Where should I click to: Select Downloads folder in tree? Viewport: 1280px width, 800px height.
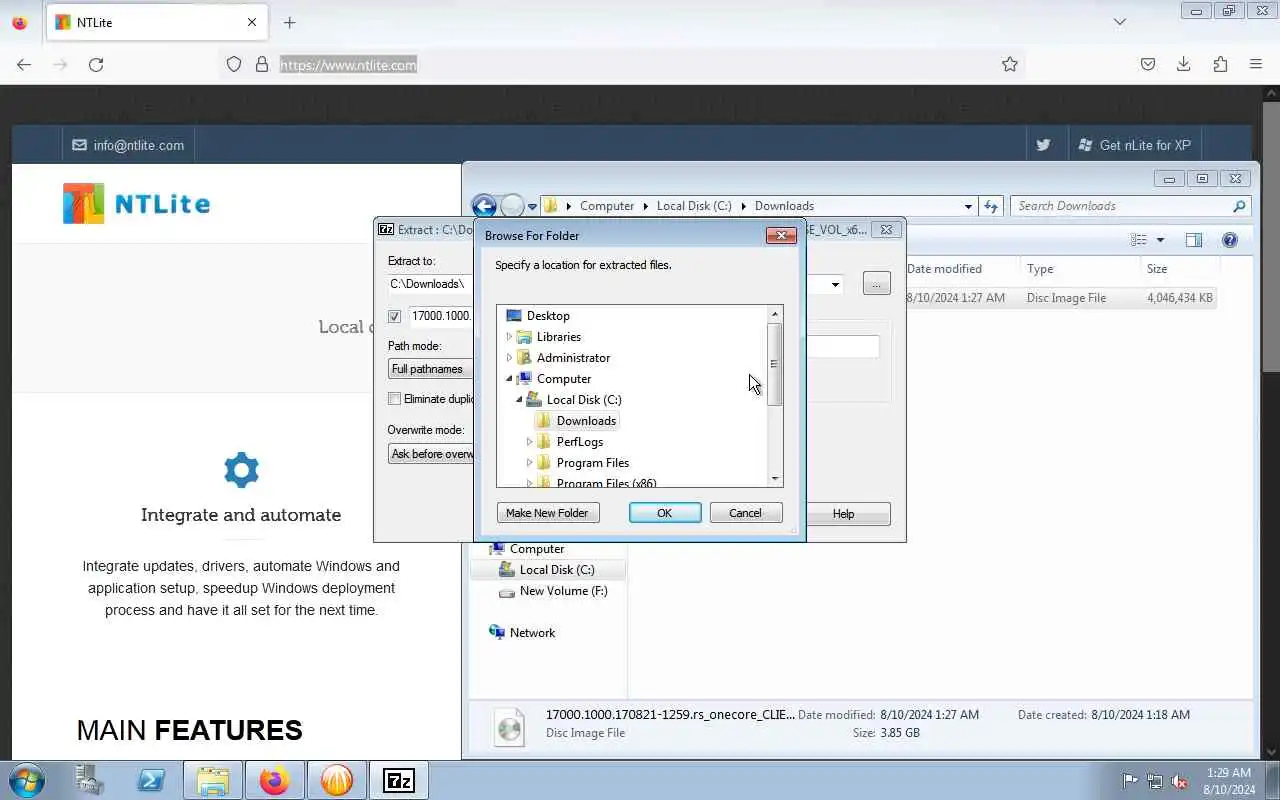point(586,421)
